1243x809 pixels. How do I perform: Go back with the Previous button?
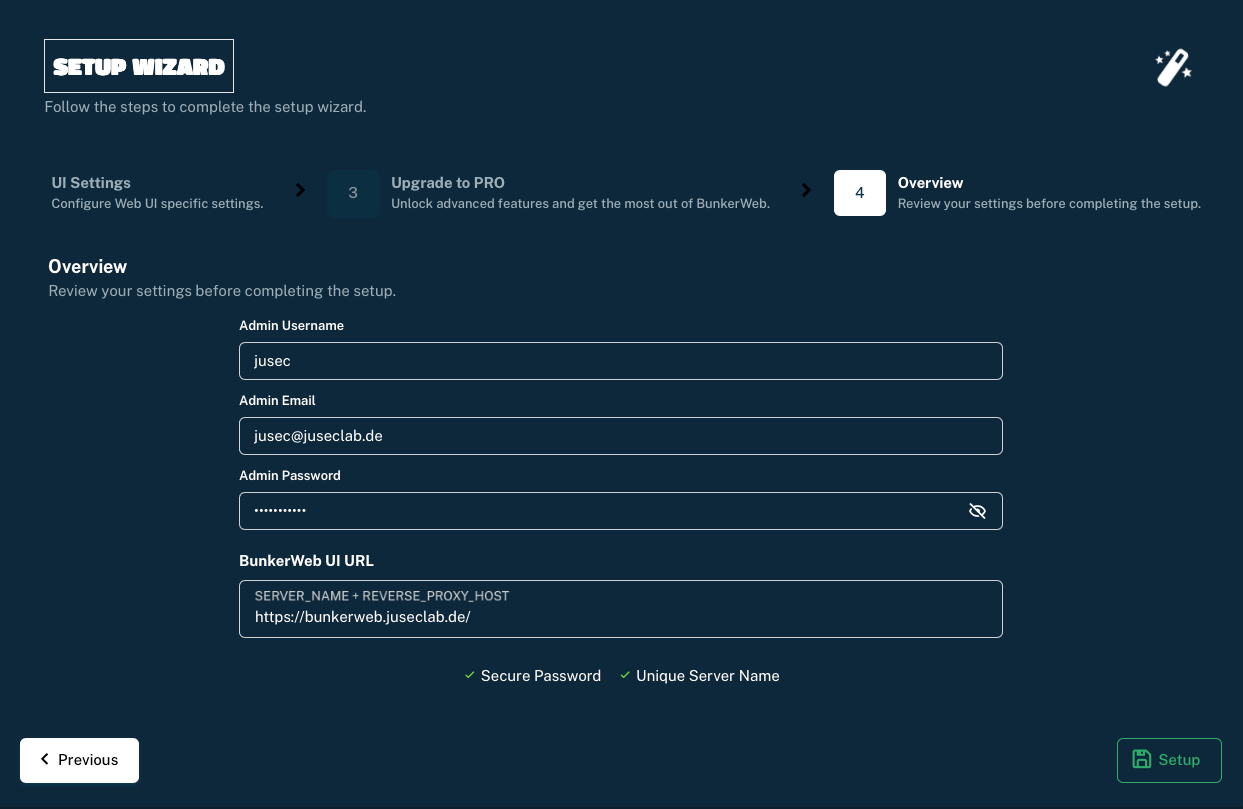click(x=79, y=760)
